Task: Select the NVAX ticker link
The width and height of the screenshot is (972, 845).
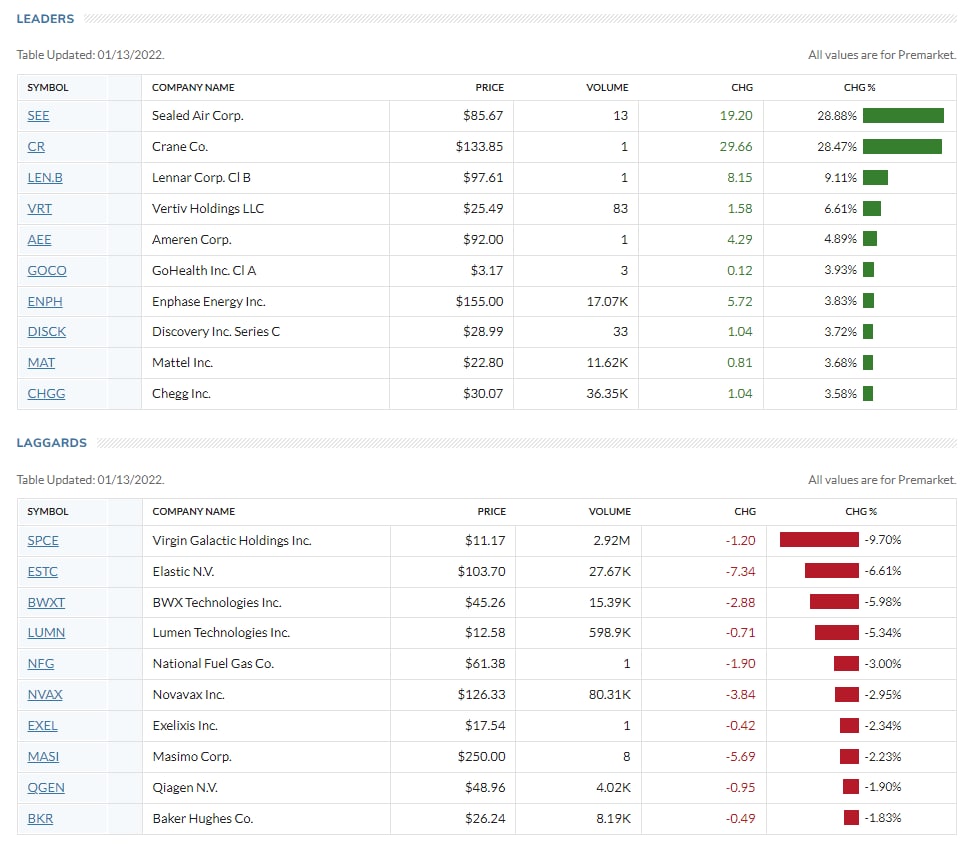Action: point(45,695)
